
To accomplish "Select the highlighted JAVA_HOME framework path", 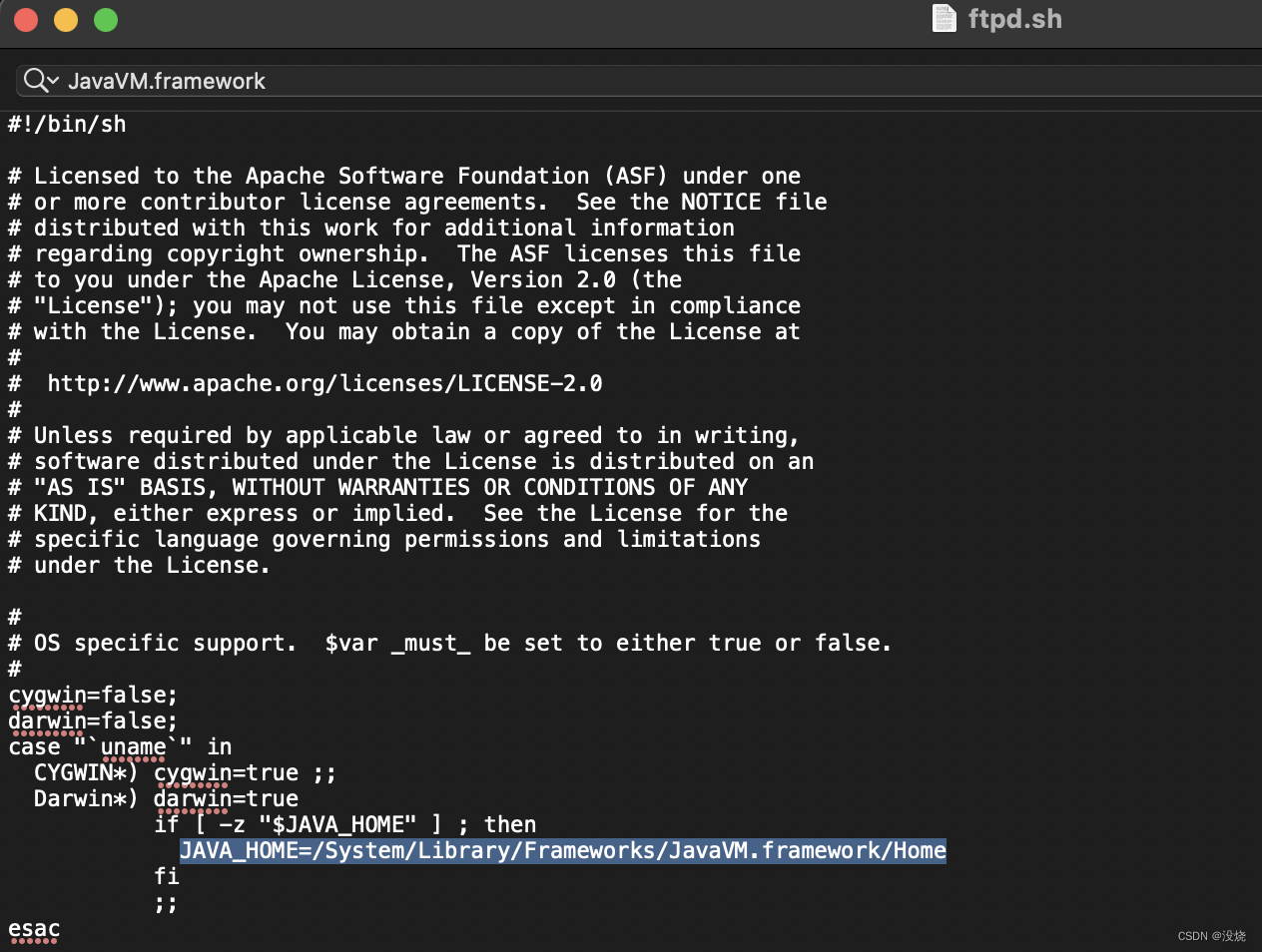I will tap(562, 850).
